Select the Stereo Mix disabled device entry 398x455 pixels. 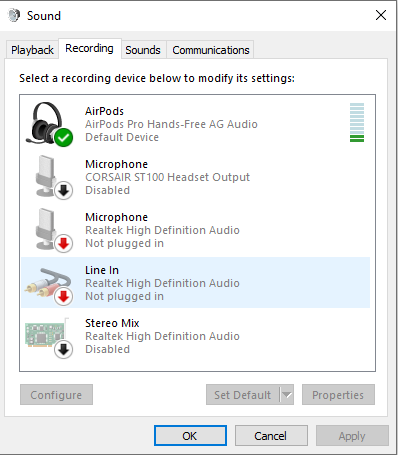(196, 336)
